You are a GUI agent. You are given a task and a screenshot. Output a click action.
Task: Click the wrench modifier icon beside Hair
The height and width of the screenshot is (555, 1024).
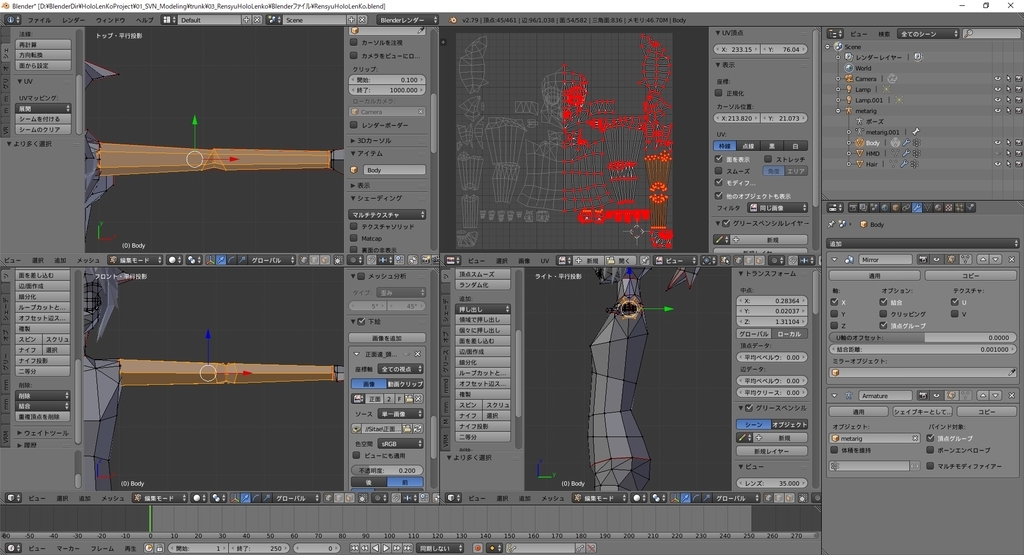tap(904, 164)
